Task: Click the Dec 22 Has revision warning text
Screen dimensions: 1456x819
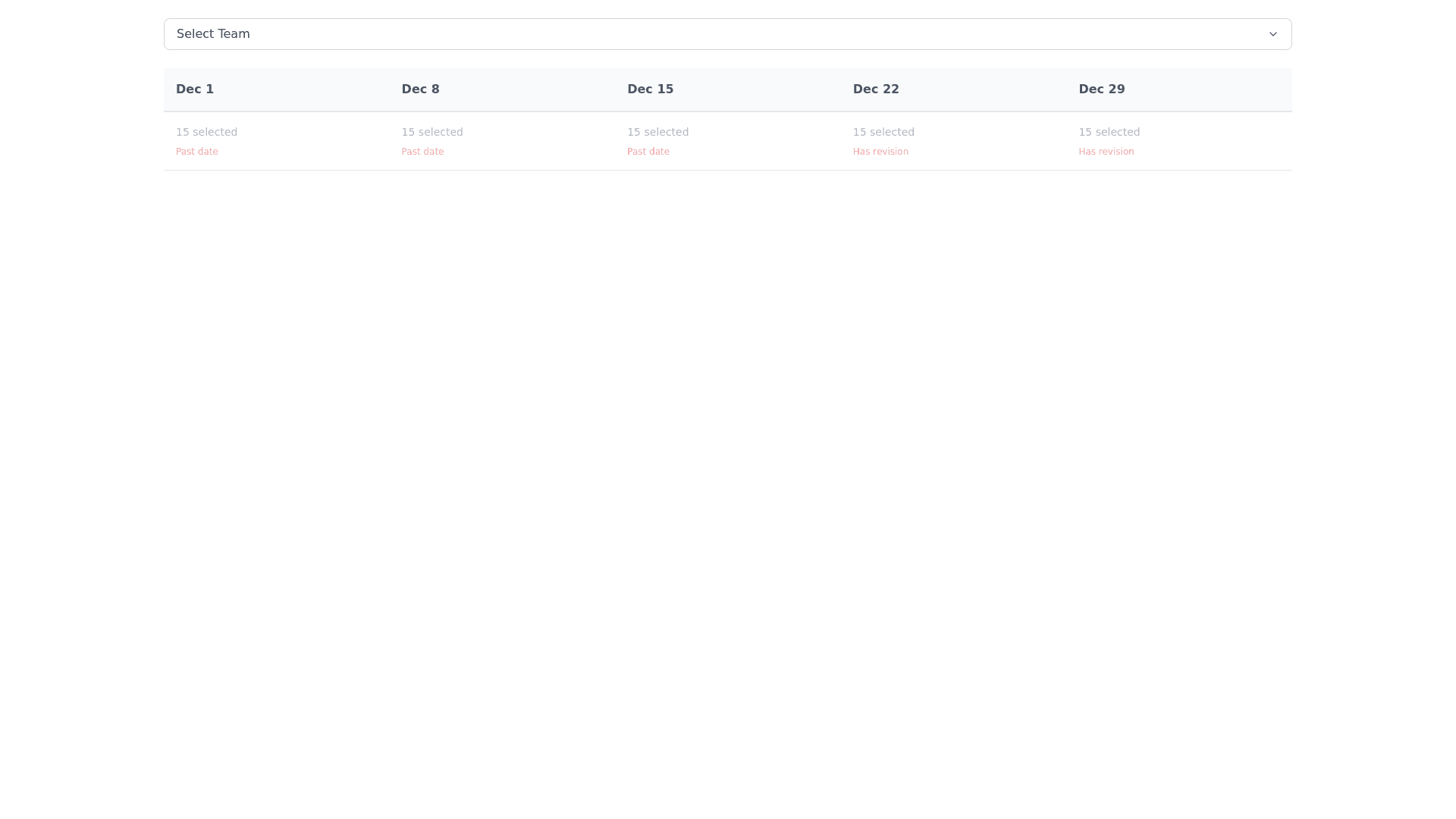Action: pyautogui.click(x=880, y=152)
